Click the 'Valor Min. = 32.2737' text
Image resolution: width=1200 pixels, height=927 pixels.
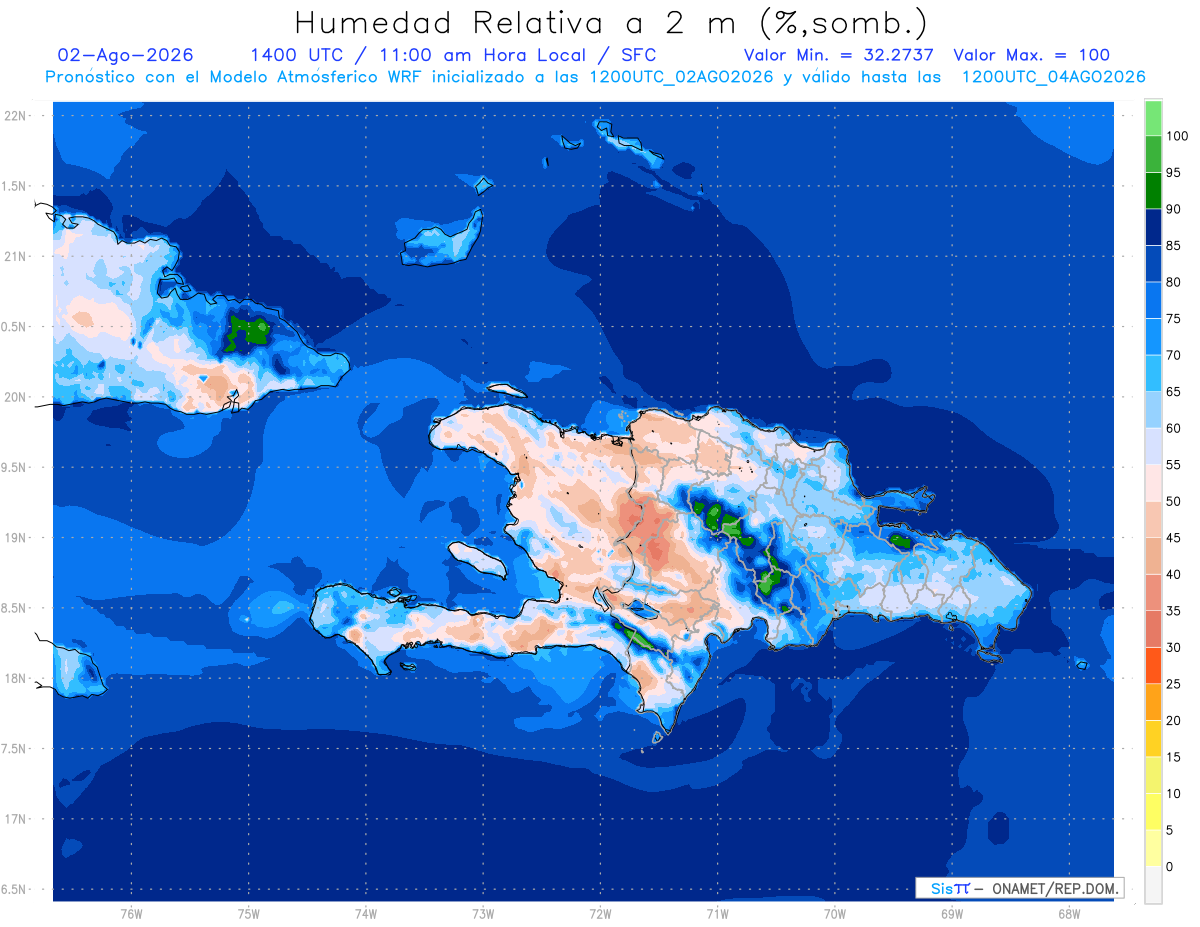(x=840, y=55)
